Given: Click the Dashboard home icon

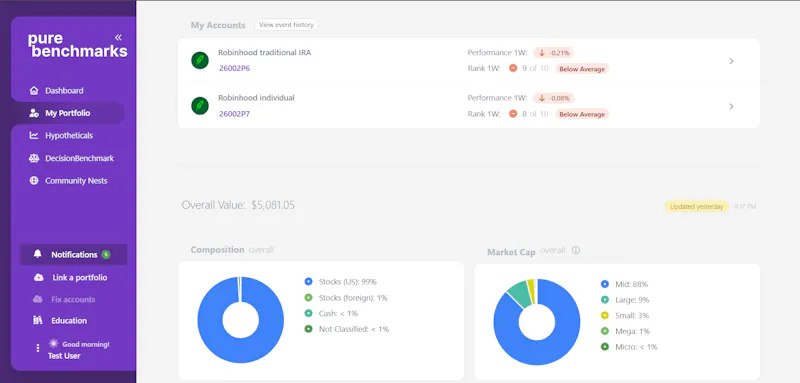Looking at the screenshot, I should [x=34, y=90].
